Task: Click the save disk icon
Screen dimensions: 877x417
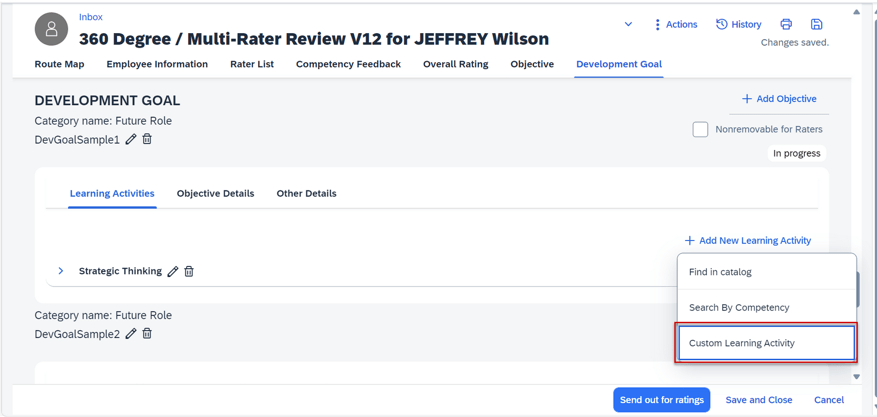Action: [816, 24]
